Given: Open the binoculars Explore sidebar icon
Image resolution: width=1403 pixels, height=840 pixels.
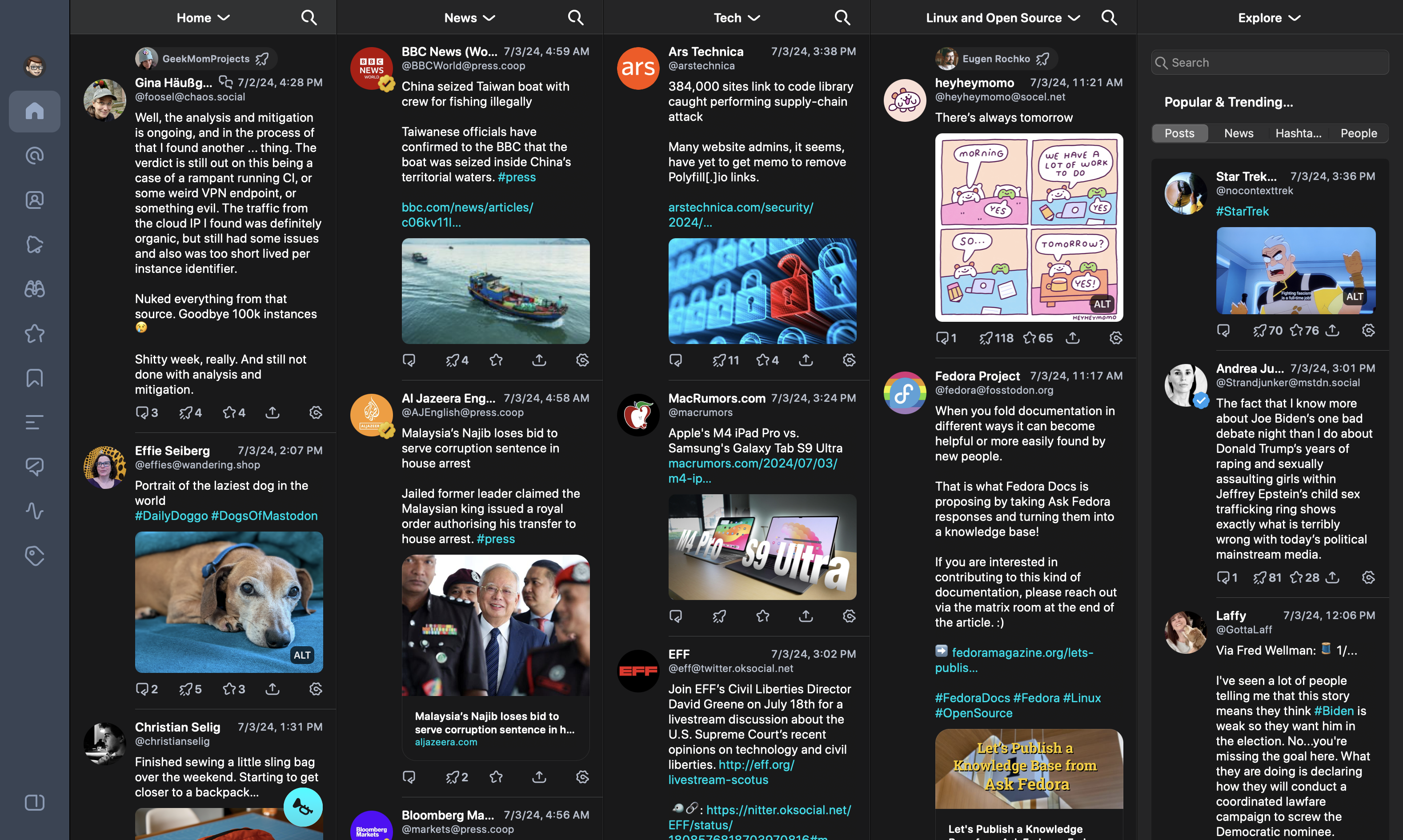Looking at the screenshot, I should coord(35,289).
